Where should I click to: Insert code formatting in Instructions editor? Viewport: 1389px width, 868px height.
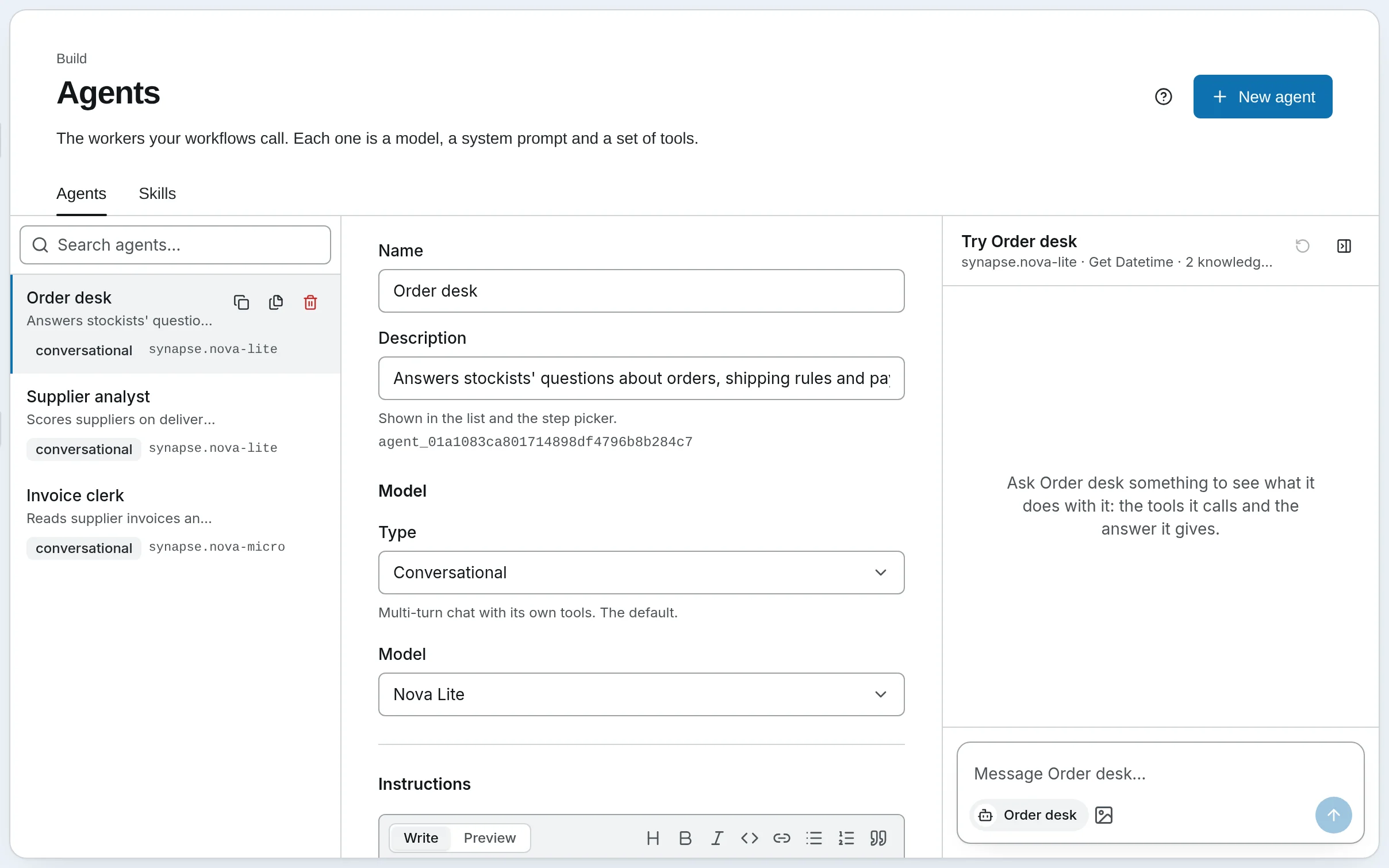(749, 838)
